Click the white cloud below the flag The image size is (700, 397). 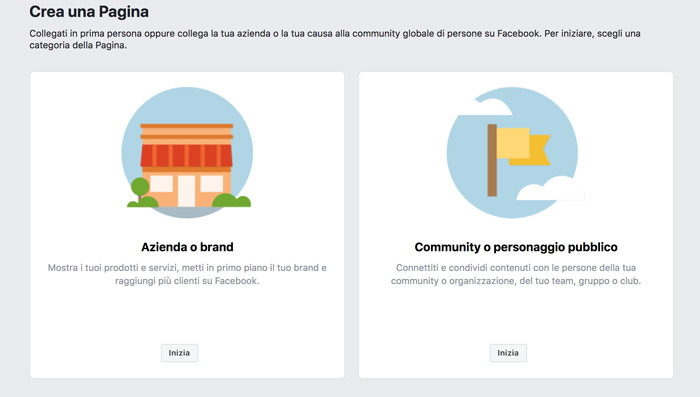[x=550, y=188]
